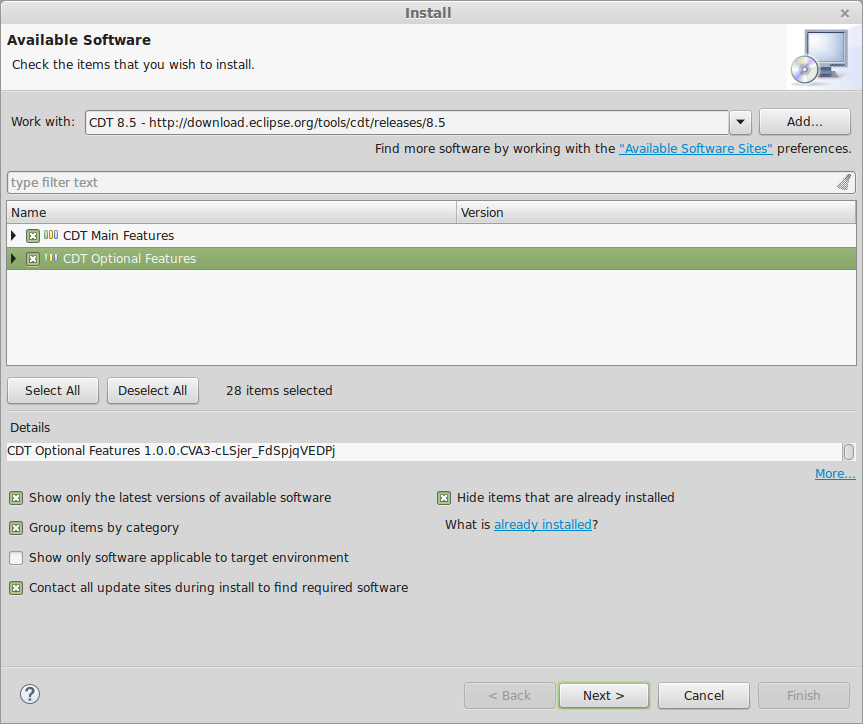Toggle Contact all update sites during install checkbox
The height and width of the screenshot is (724, 863).
16,588
